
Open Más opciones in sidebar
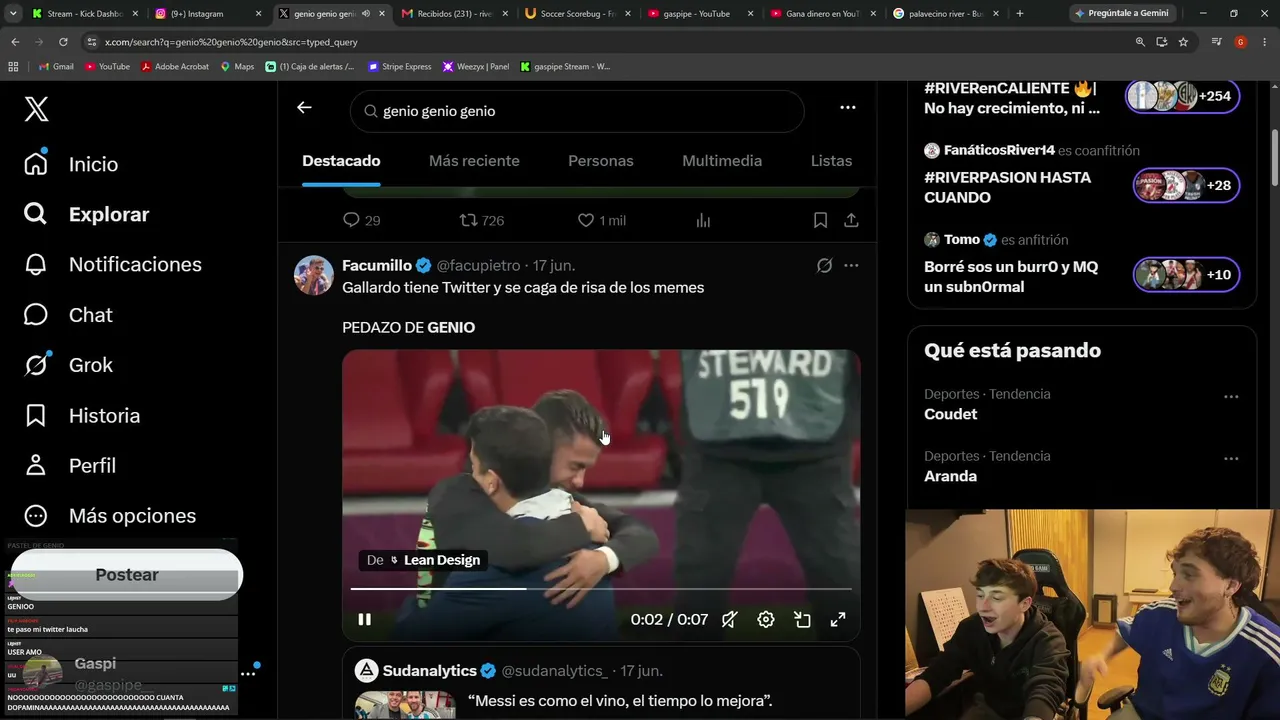click(x=109, y=516)
